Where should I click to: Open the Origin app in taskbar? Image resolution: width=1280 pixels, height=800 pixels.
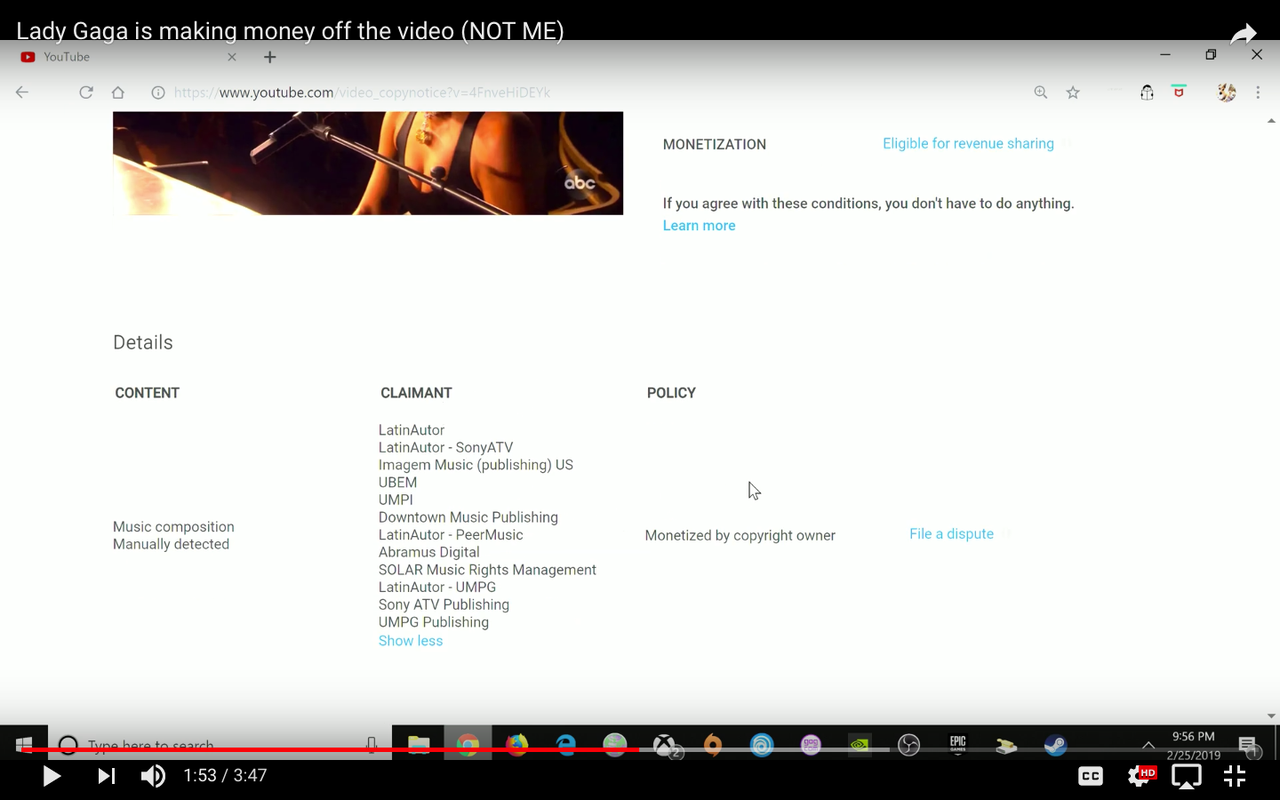pyautogui.click(x=713, y=745)
